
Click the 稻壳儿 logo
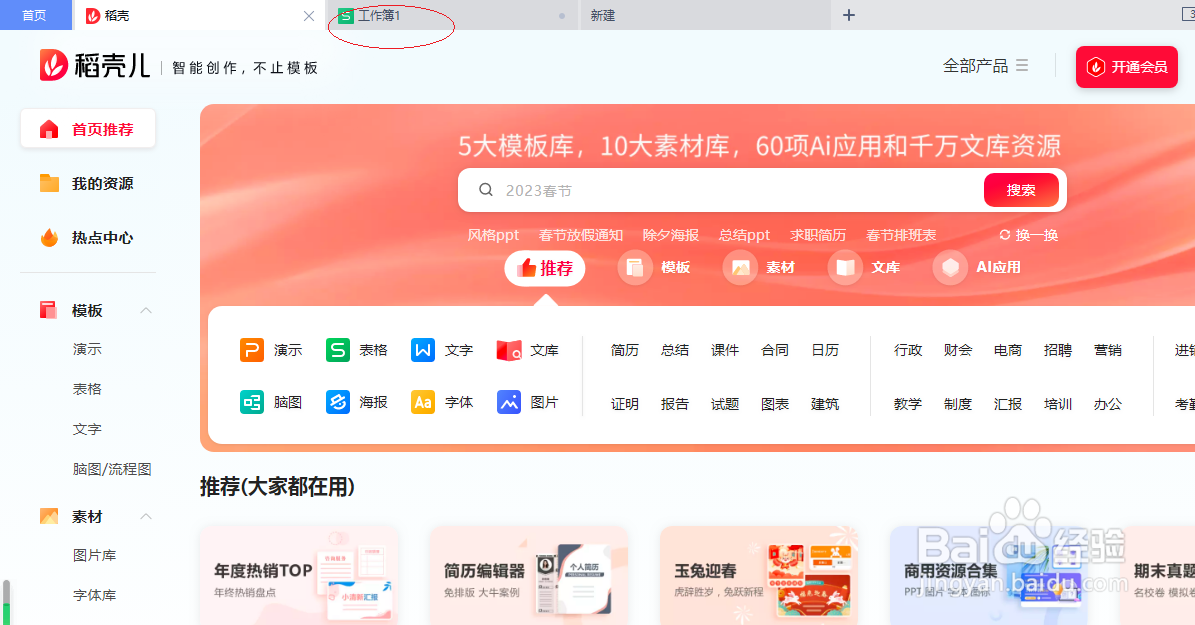tap(95, 66)
